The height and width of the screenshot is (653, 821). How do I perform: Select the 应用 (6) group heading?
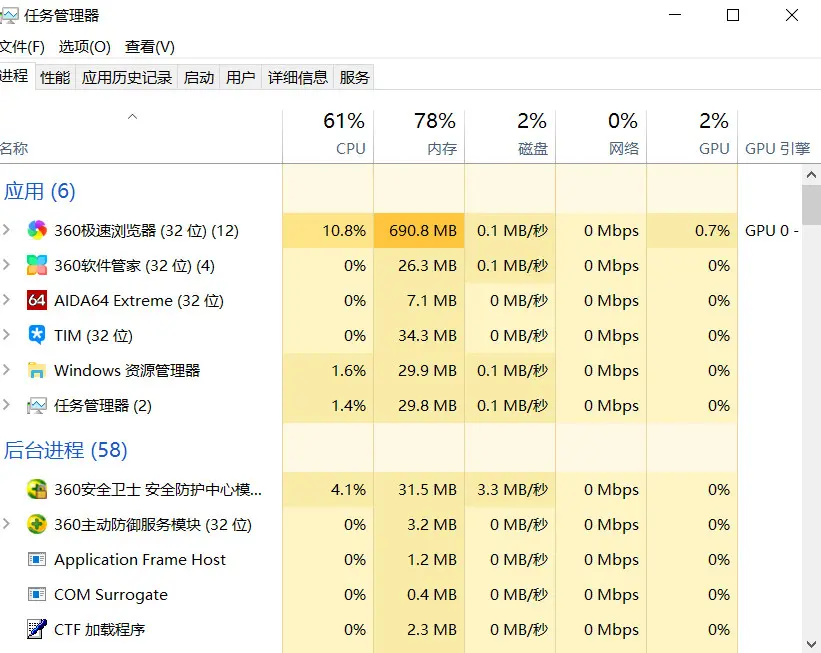(x=40, y=191)
